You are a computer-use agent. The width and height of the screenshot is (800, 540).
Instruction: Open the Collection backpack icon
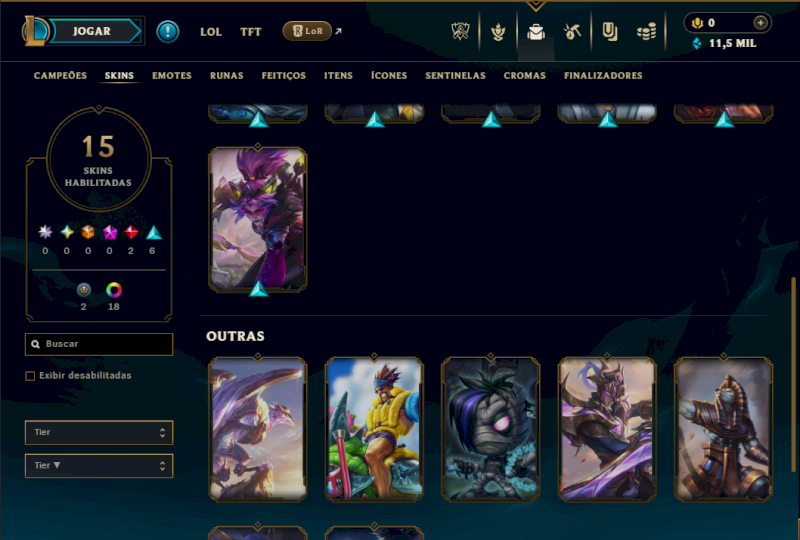(x=536, y=32)
